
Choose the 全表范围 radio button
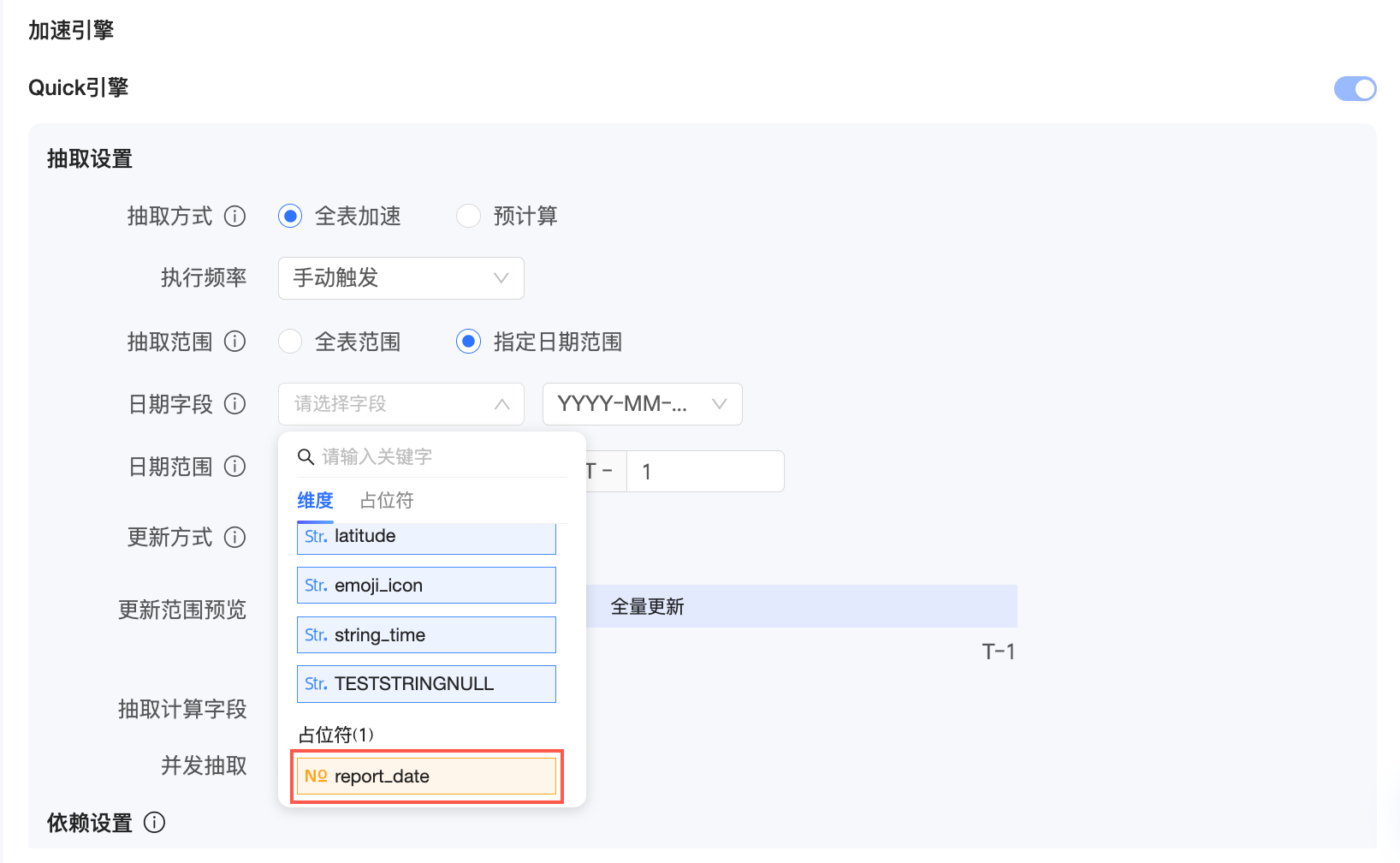(290, 342)
